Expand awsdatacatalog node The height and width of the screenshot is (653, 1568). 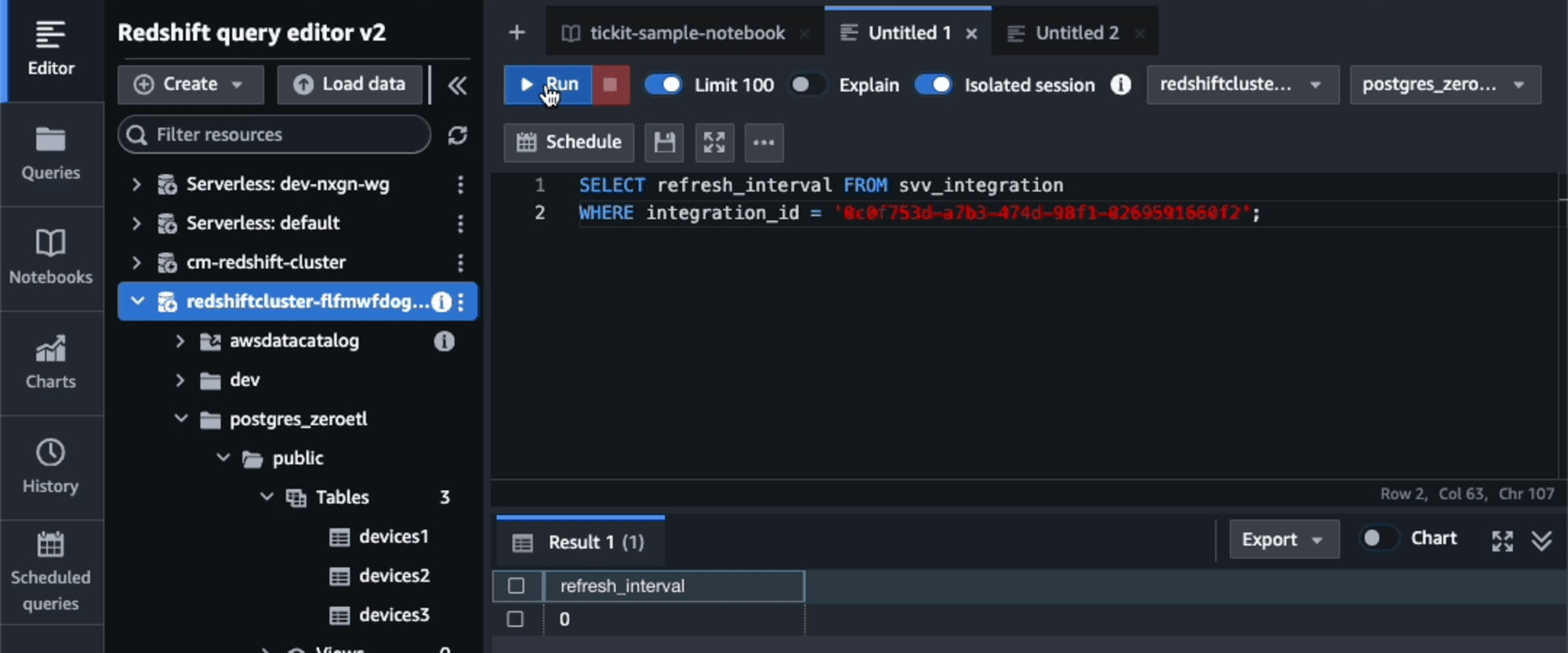[180, 341]
